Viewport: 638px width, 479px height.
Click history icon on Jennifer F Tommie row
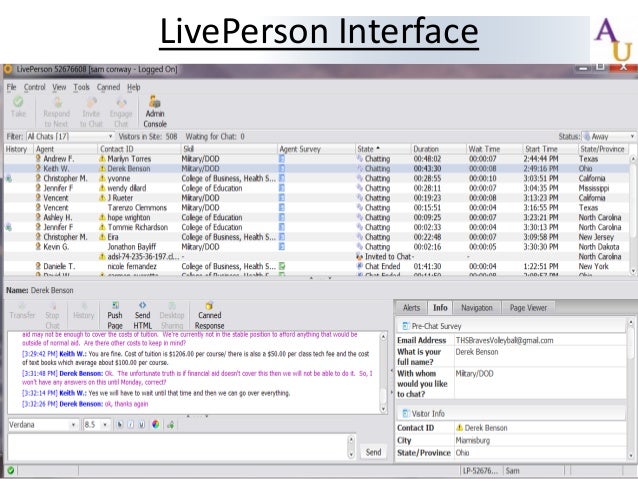9,227
